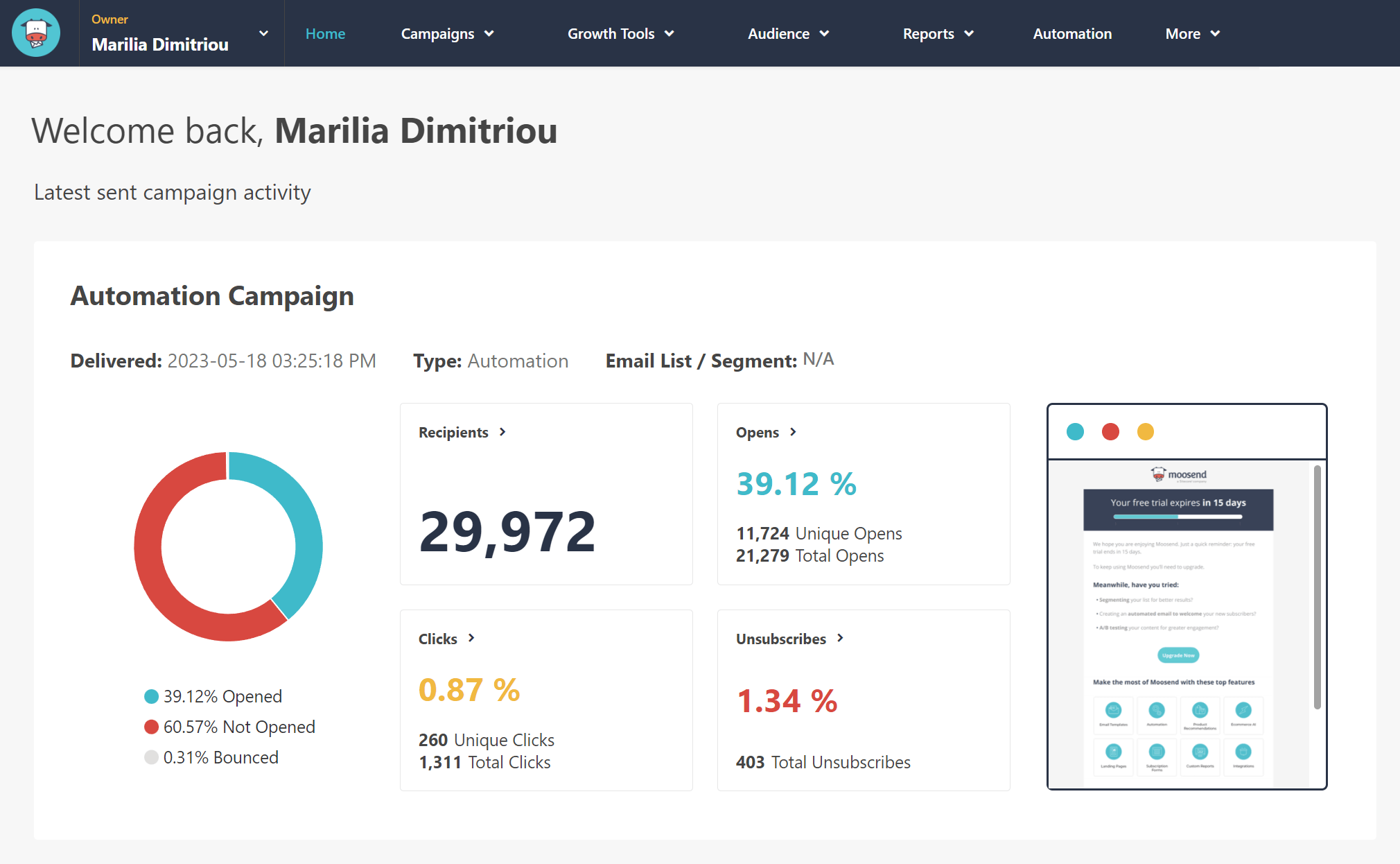Click the Home tab in navigation
This screenshot has height=864, width=1400.
click(325, 33)
